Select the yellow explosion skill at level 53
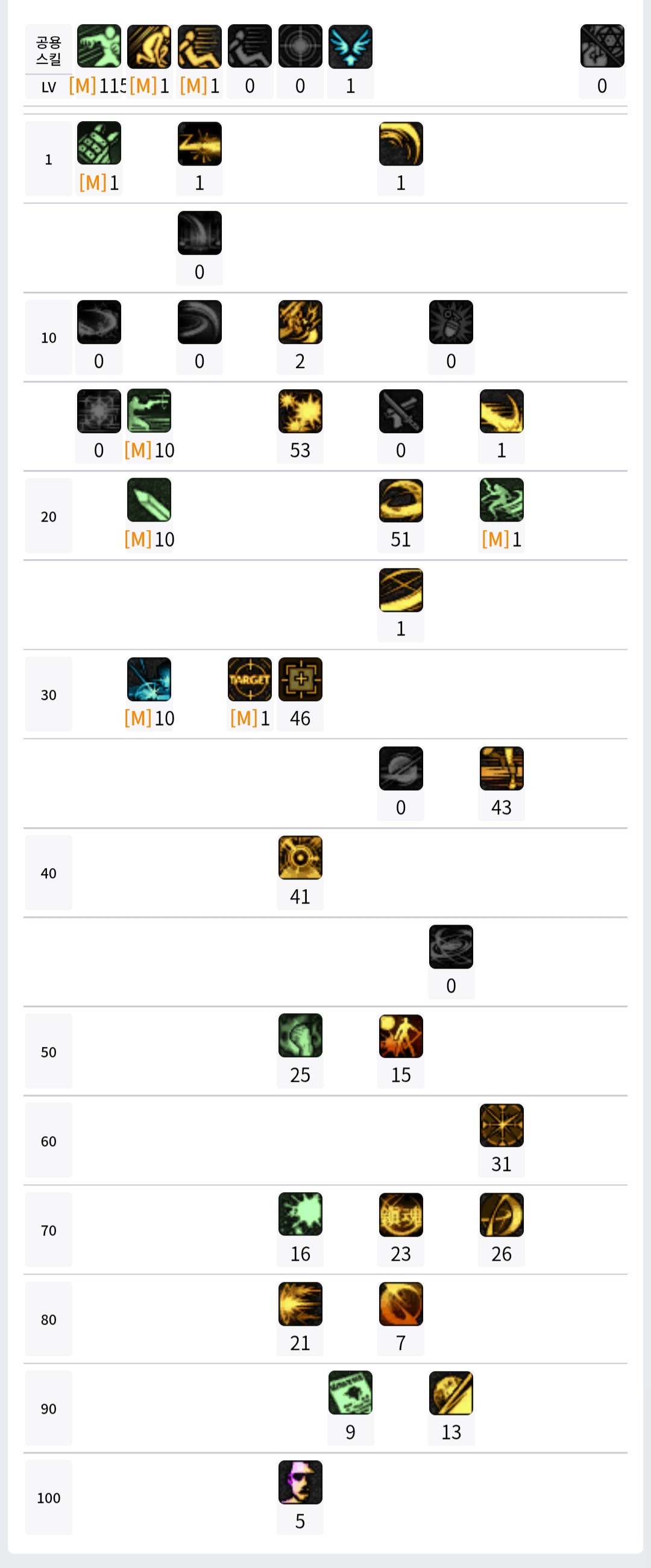Screen dimensions: 651x1568 (x=300, y=411)
